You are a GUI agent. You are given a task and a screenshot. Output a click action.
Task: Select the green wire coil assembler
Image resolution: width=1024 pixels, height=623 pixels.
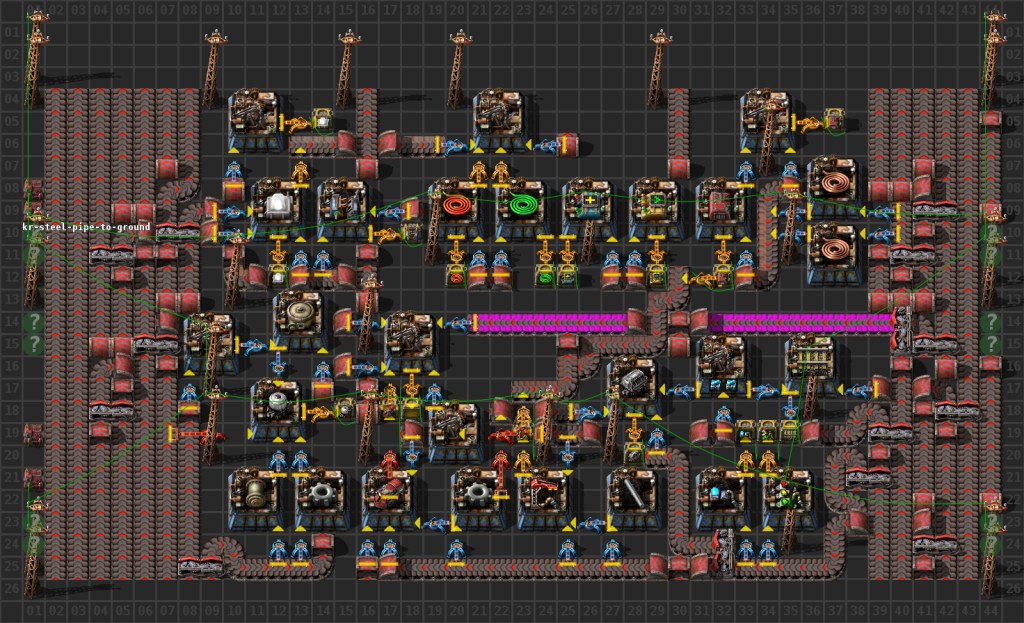[x=522, y=208]
